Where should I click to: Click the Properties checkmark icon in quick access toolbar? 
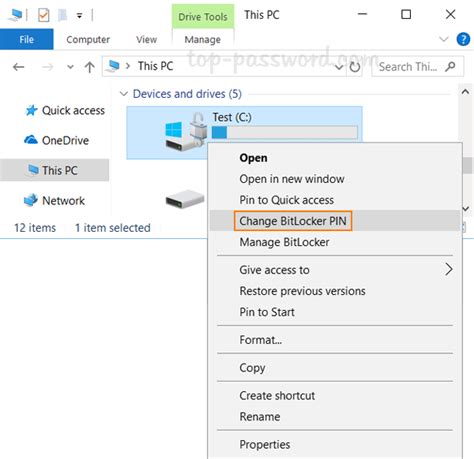click(x=44, y=15)
